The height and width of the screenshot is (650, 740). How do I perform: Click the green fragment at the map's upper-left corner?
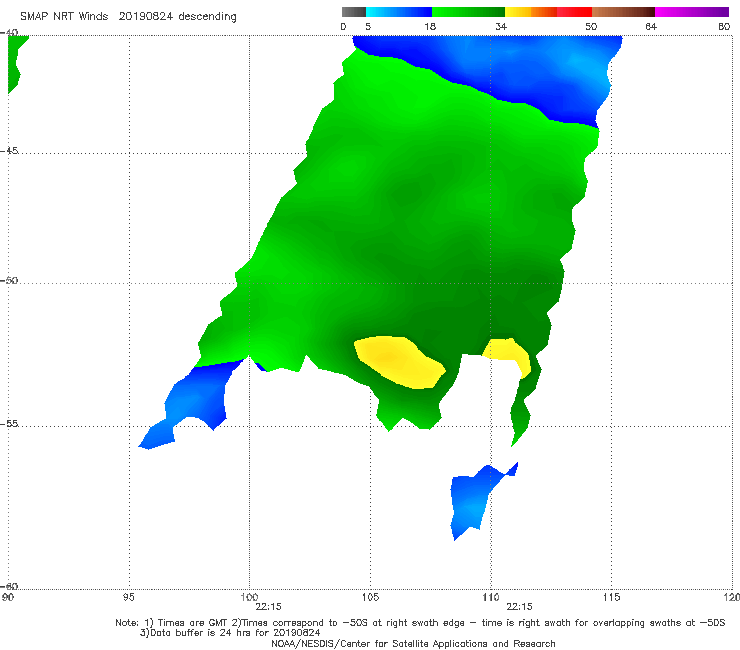click(14, 59)
